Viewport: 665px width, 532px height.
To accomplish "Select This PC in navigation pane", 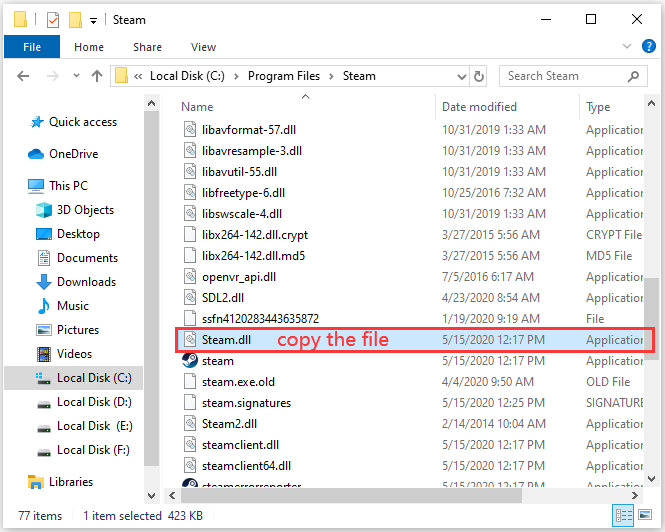I will point(57,186).
